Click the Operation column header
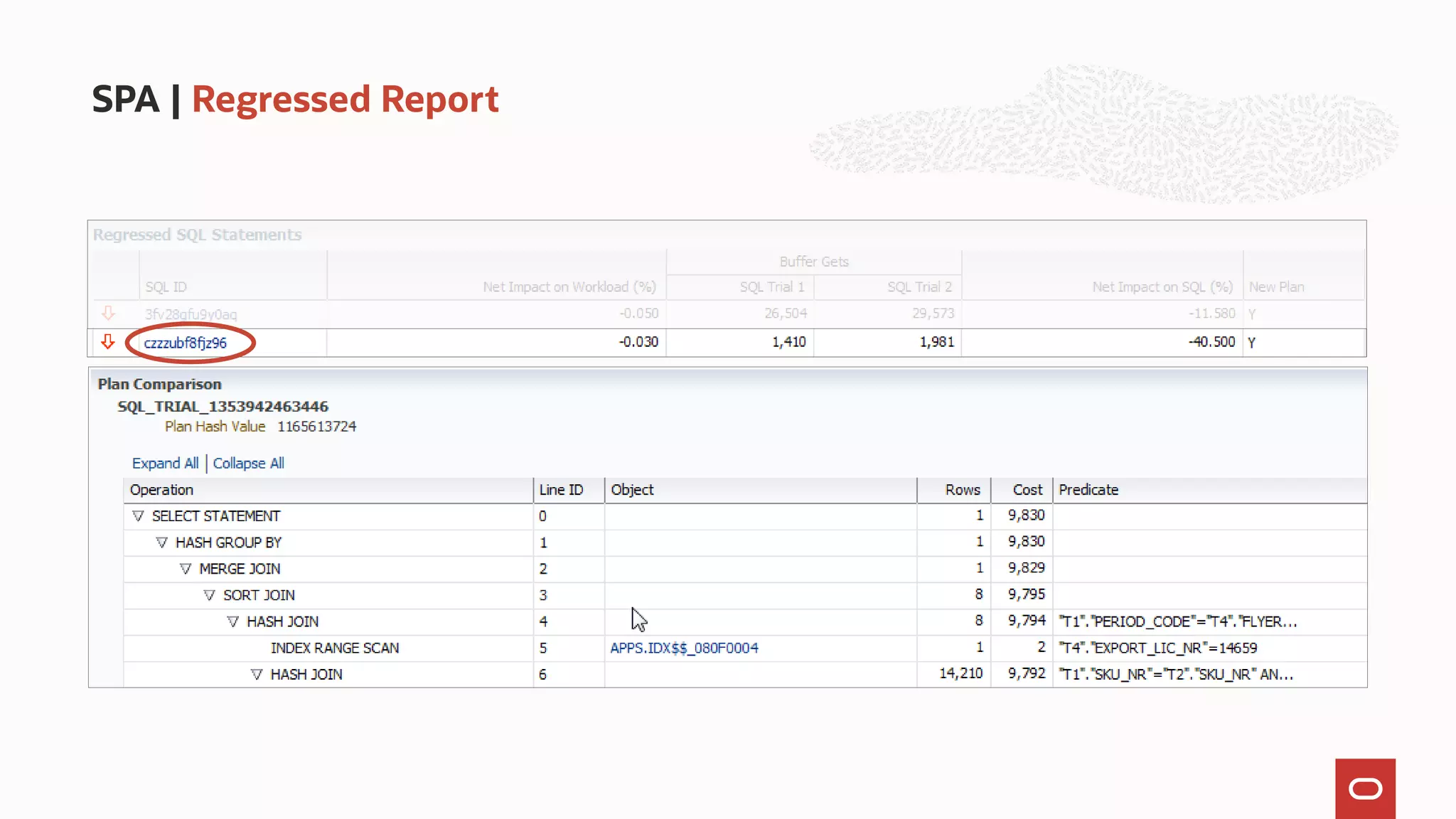Image resolution: width=1456 pixels, height=819 pixels. click(161, 490)
